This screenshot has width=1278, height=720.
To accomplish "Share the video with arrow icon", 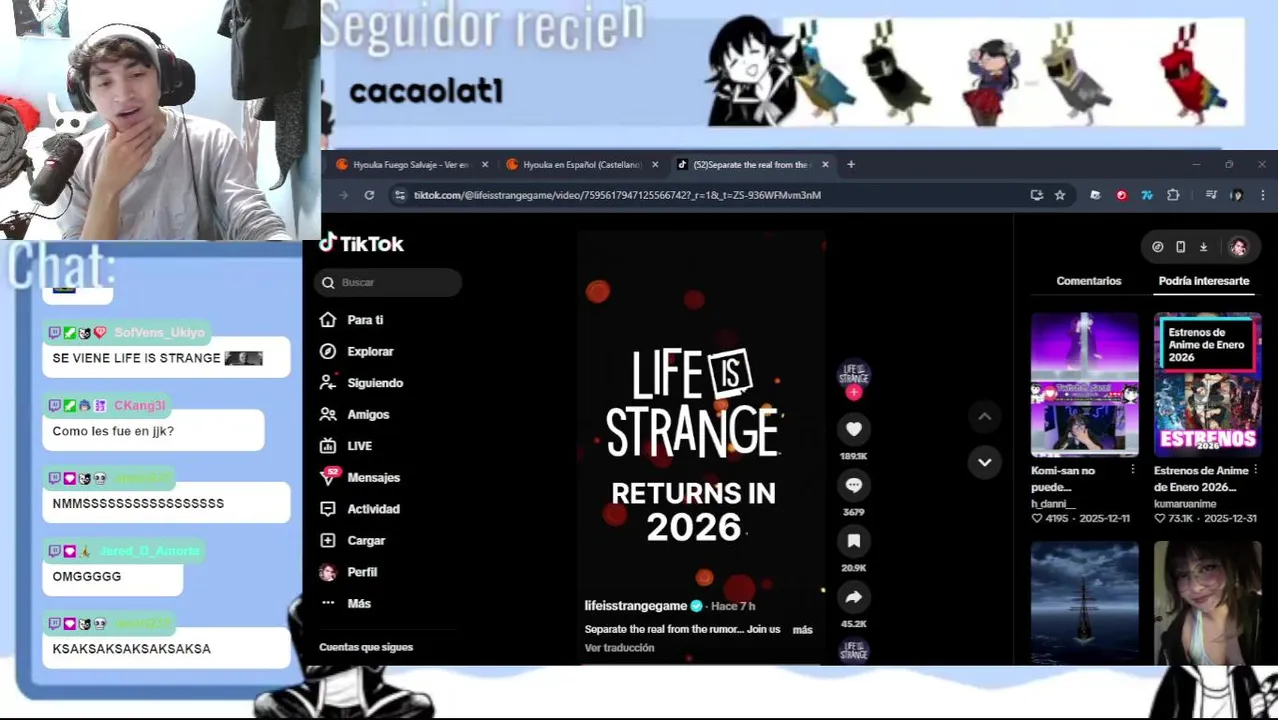I will [x=853, y=597].
